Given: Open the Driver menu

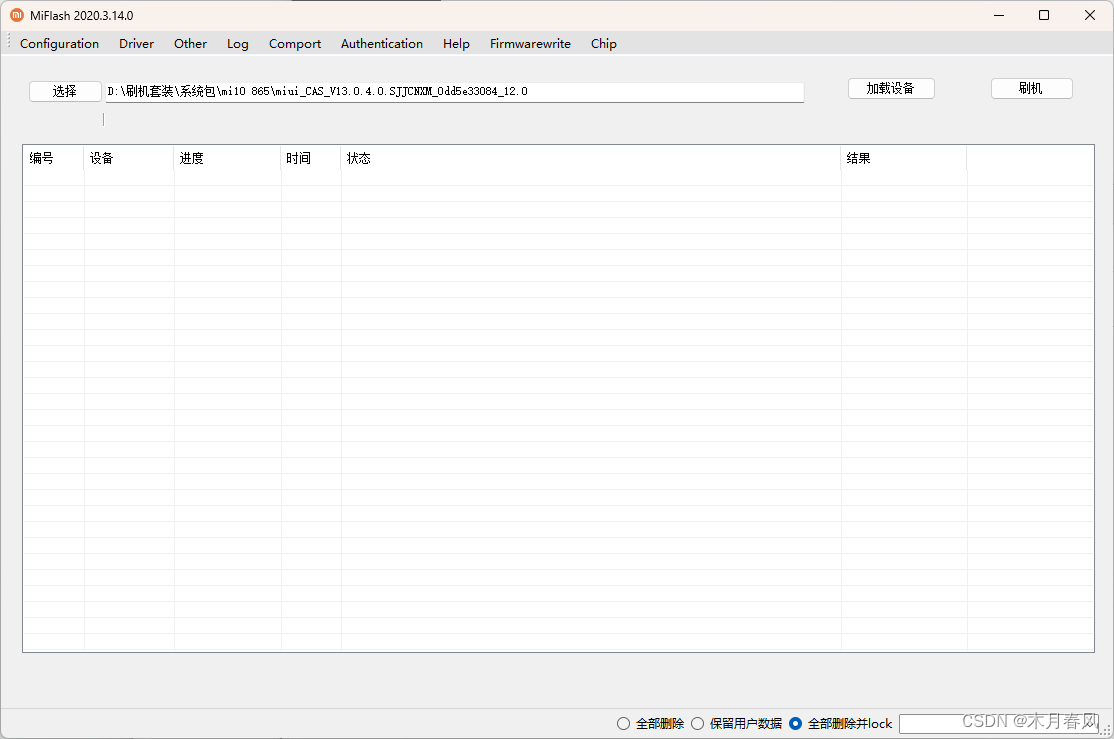Looking at the screenshot, I should click(x=136, y=43).
